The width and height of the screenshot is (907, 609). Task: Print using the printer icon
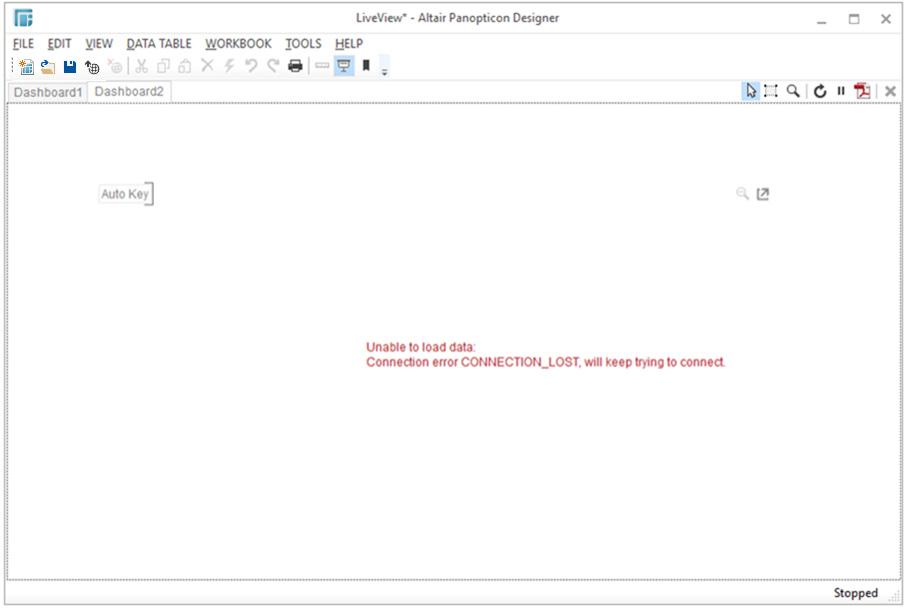pos(295,66)
